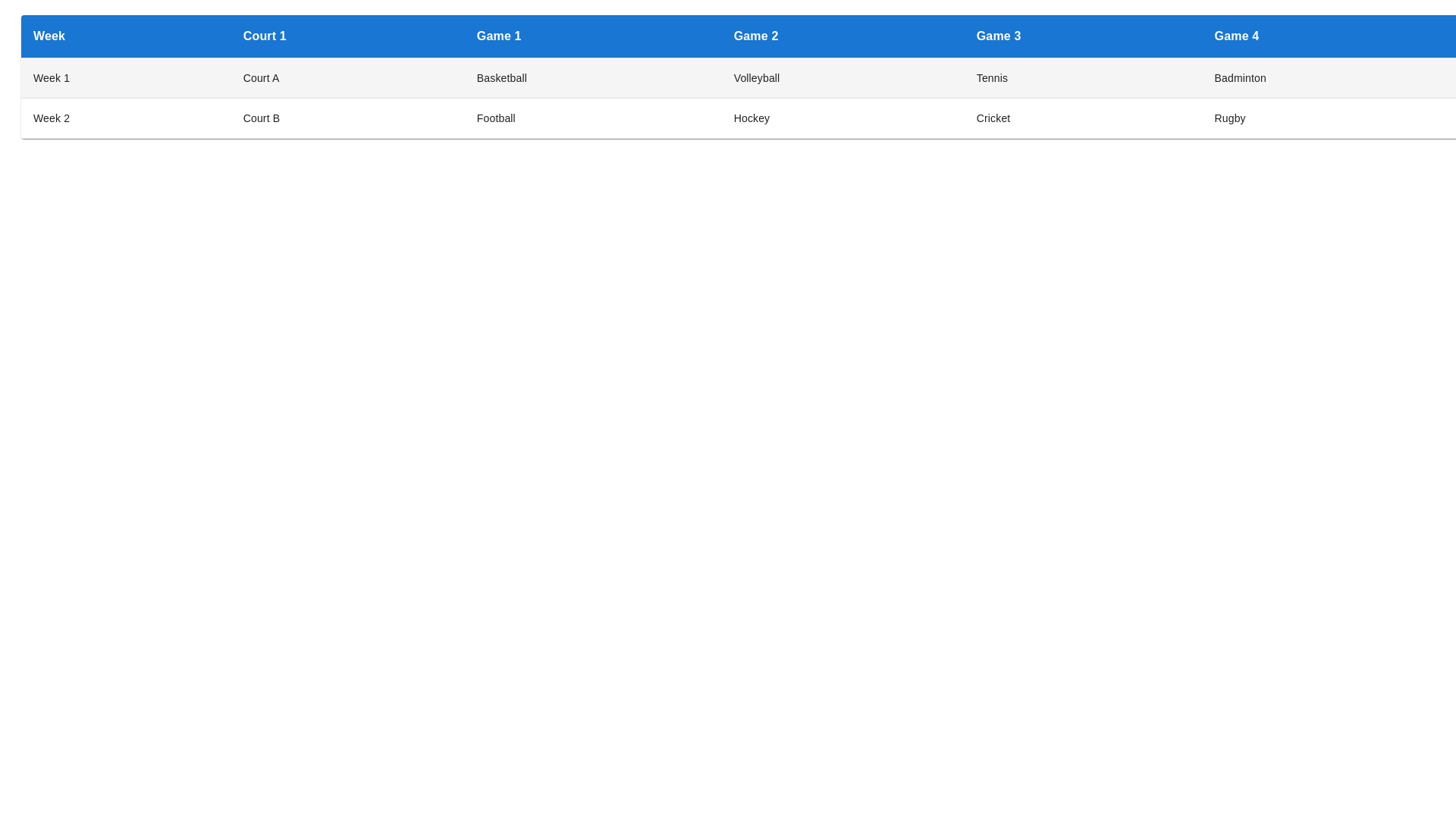
Task: Click the Court A cell
Action: pyautogui.click(x=261, y=78)
